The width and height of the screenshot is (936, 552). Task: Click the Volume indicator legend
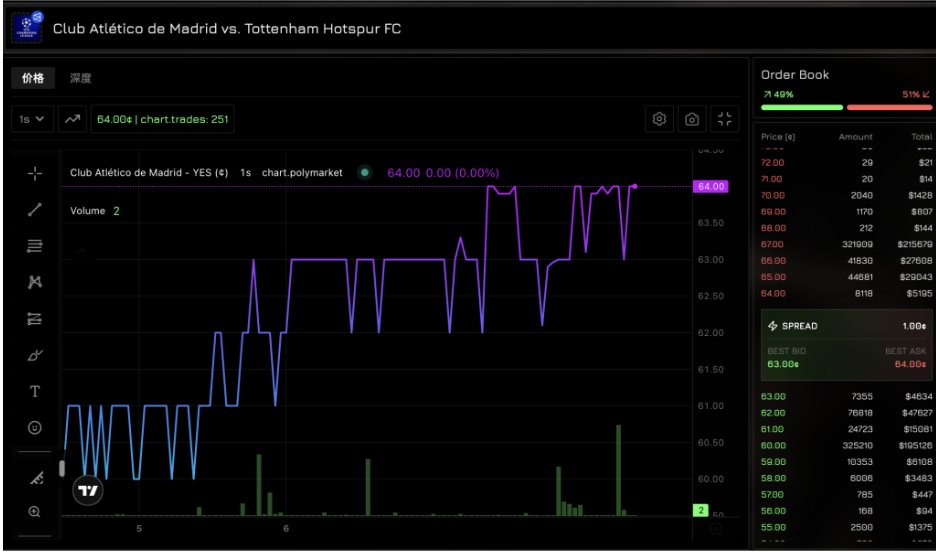click(x=95, y=211)
